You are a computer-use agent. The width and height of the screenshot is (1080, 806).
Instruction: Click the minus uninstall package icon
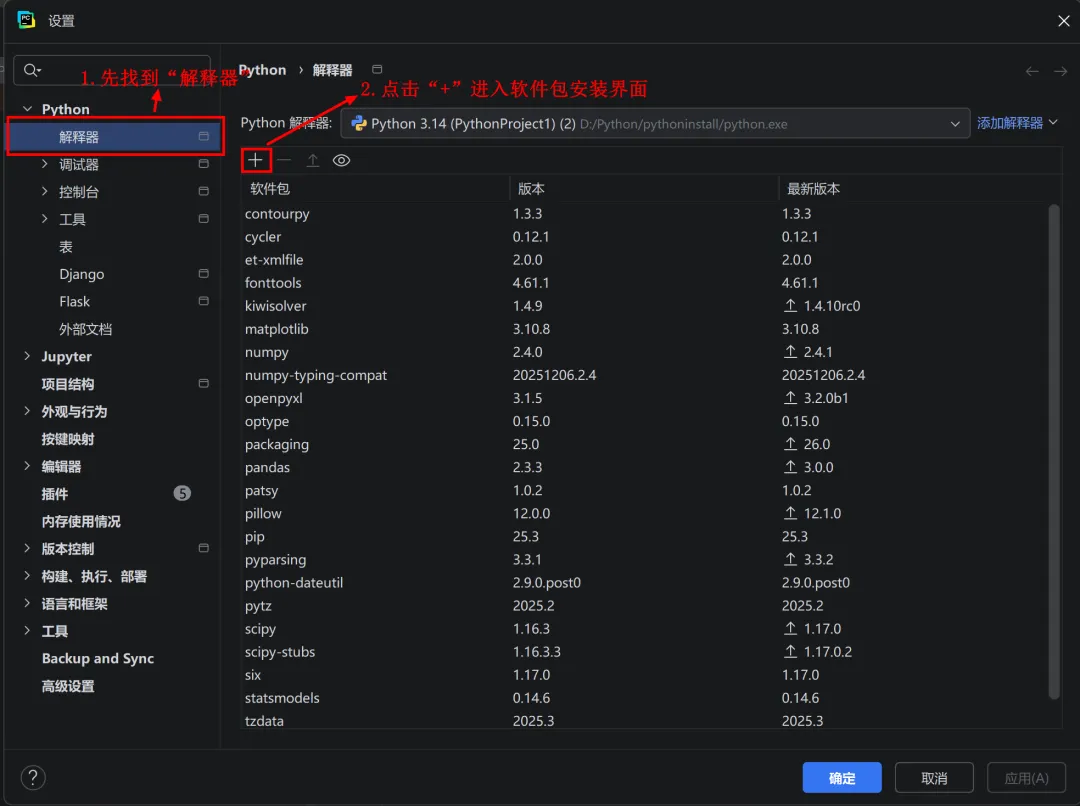coord(284,161)
